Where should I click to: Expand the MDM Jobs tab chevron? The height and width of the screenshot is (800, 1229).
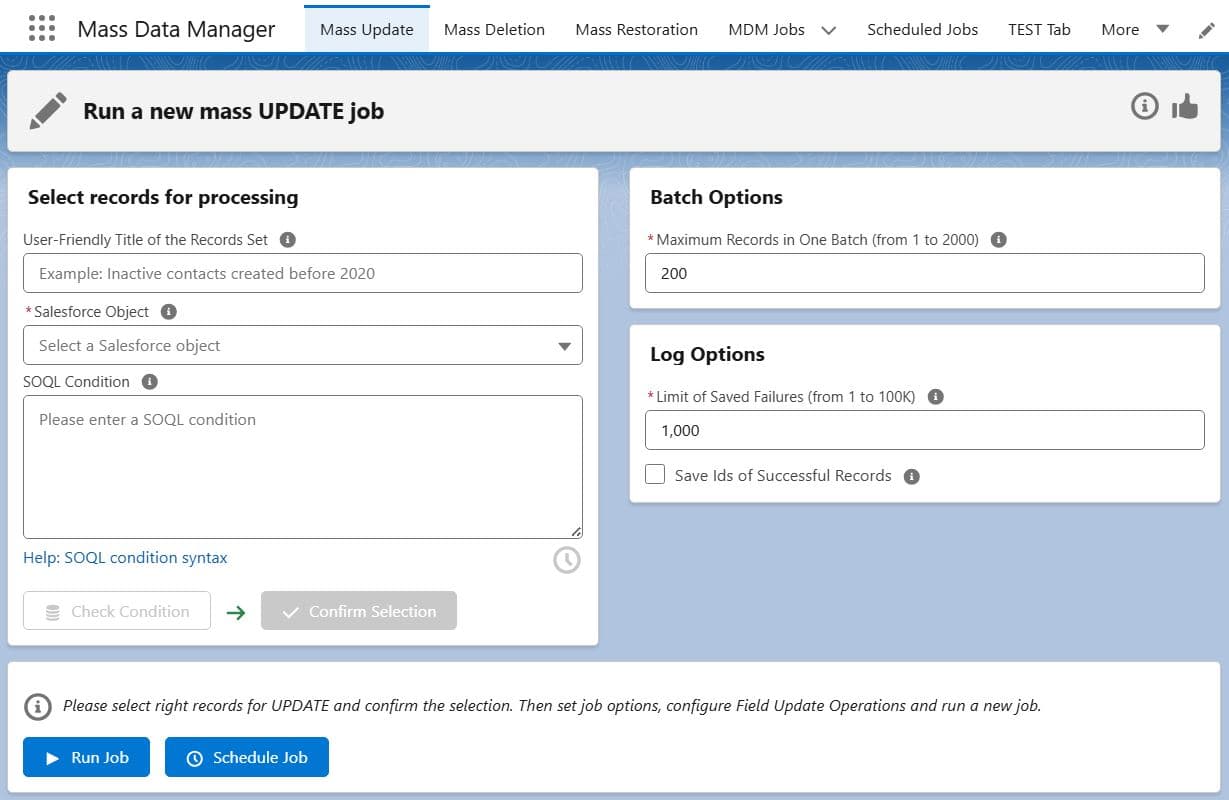pos(828,30)
